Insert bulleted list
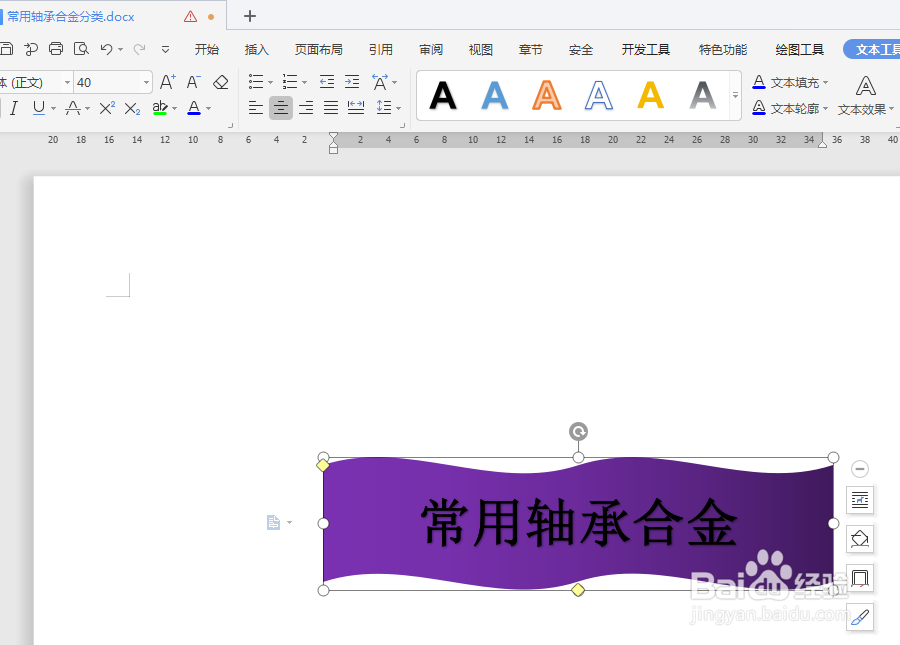Viewport: 900px width, 645px height. (256, 82)
